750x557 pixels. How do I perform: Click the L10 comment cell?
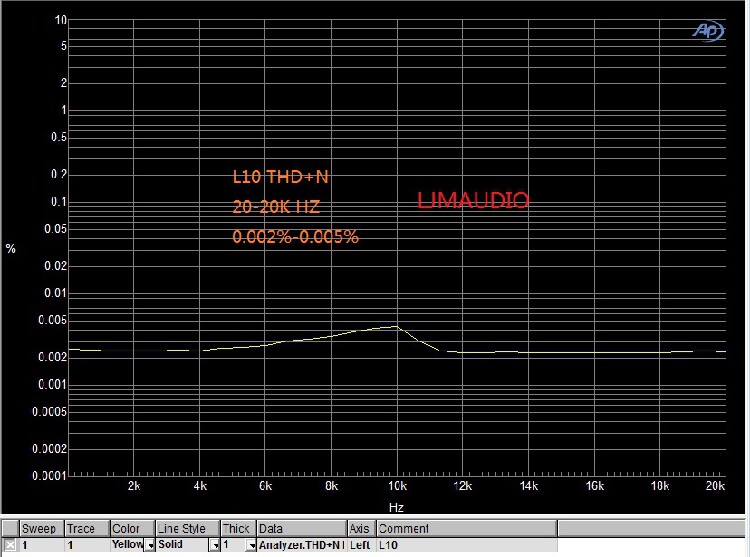[x=467, y=545]
